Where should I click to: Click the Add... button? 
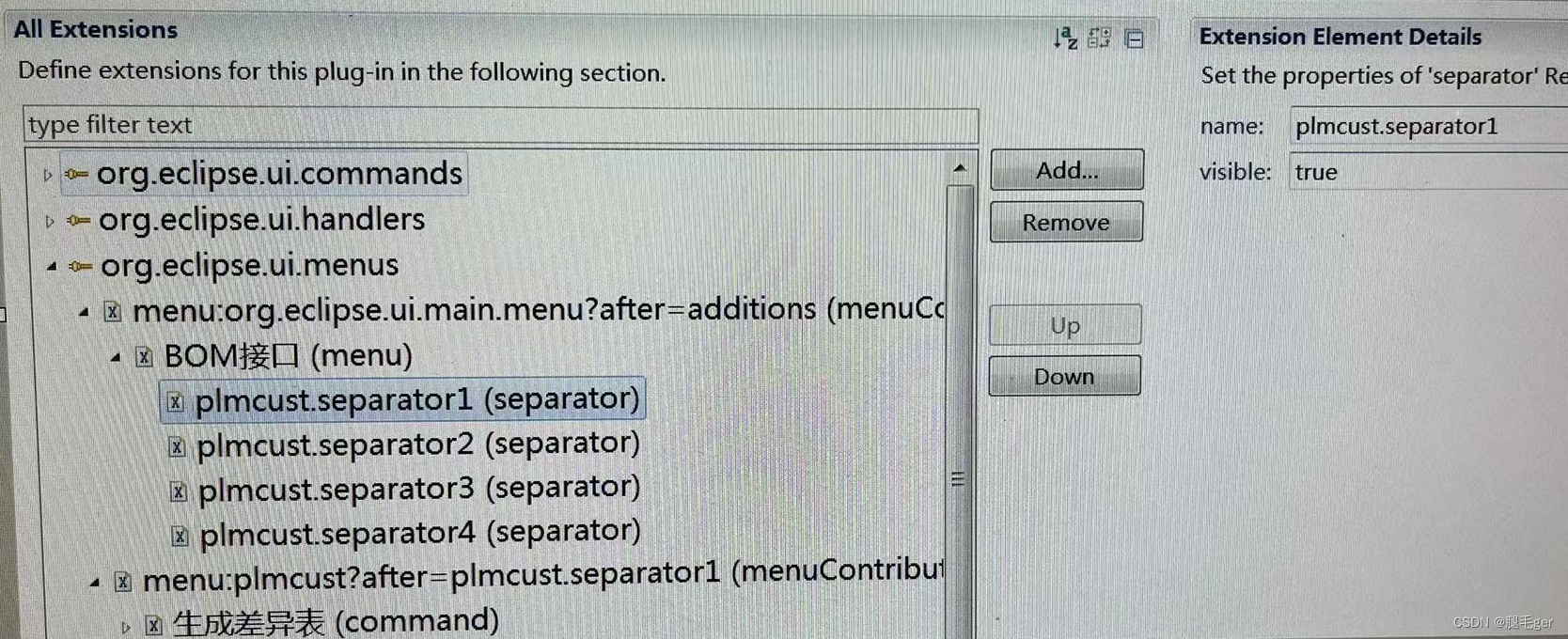(x=1066, y=171)
